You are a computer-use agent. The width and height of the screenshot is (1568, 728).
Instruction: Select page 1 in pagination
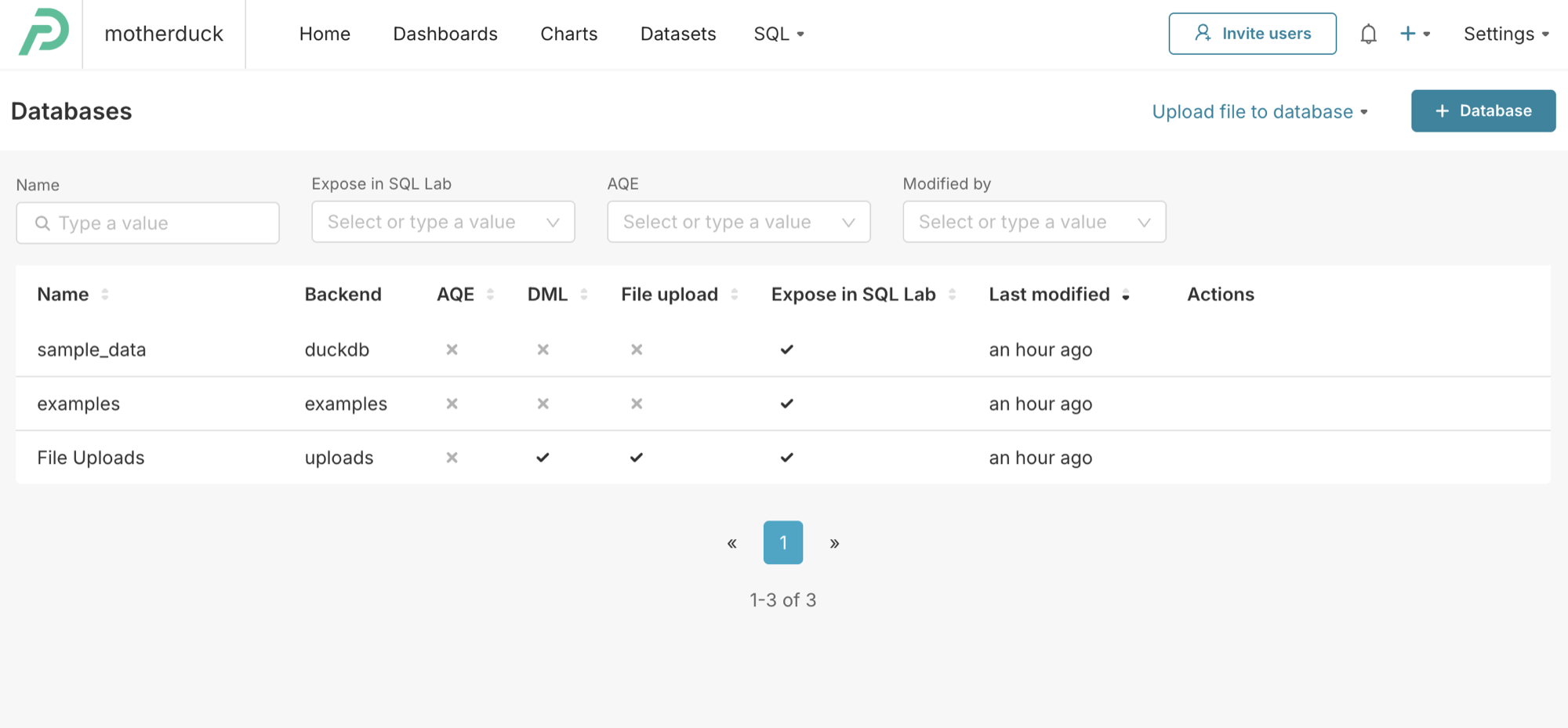(x=783, y=542)
